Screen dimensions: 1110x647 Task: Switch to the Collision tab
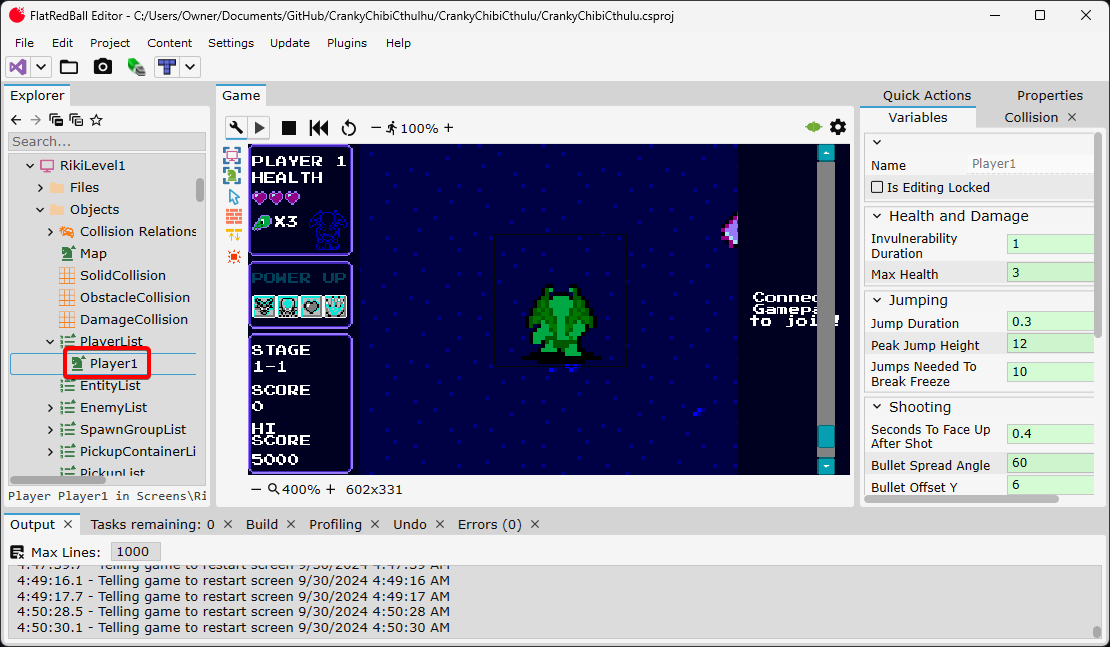pos(1030,117)
